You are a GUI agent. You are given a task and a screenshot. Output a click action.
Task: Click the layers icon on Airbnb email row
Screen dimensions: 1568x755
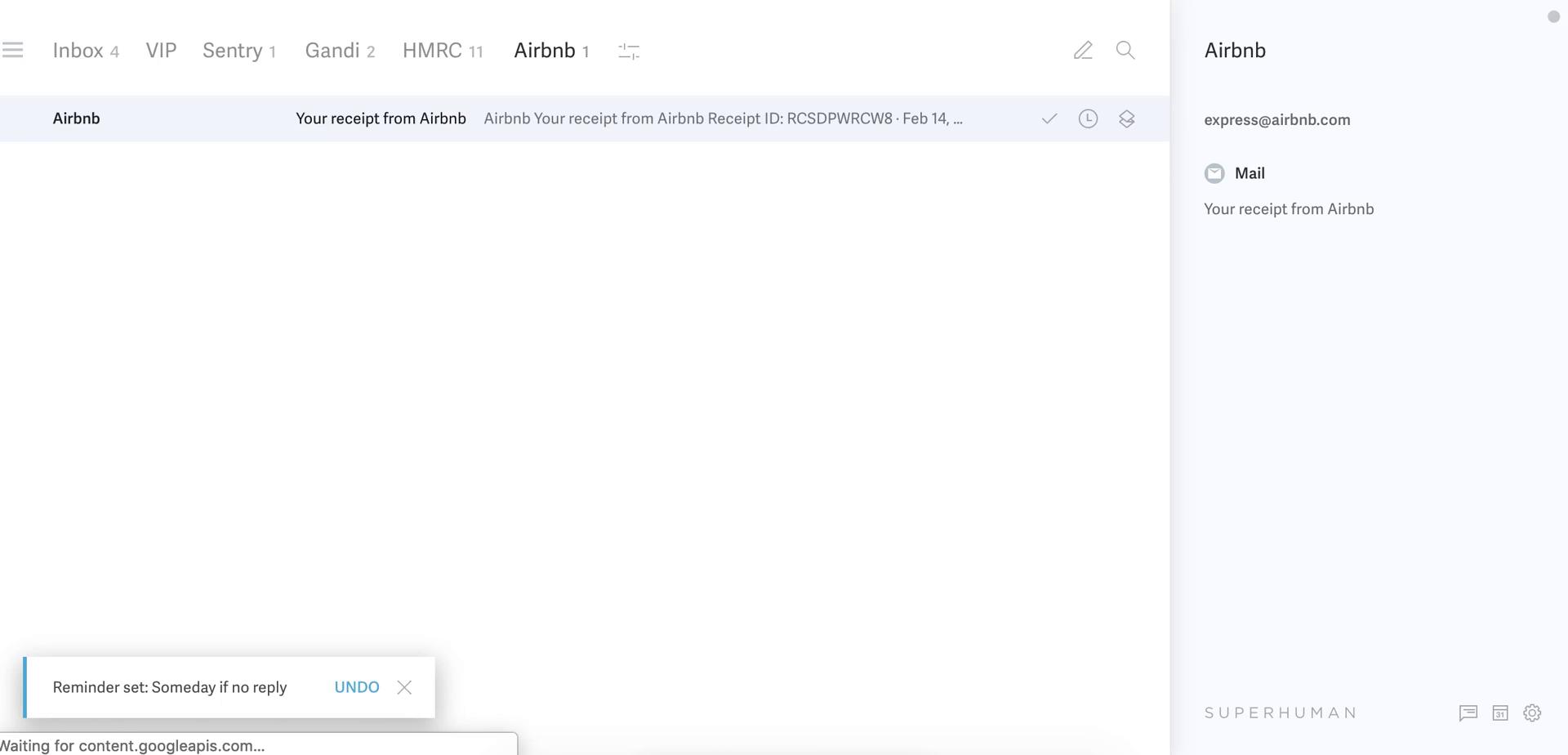1127,119
